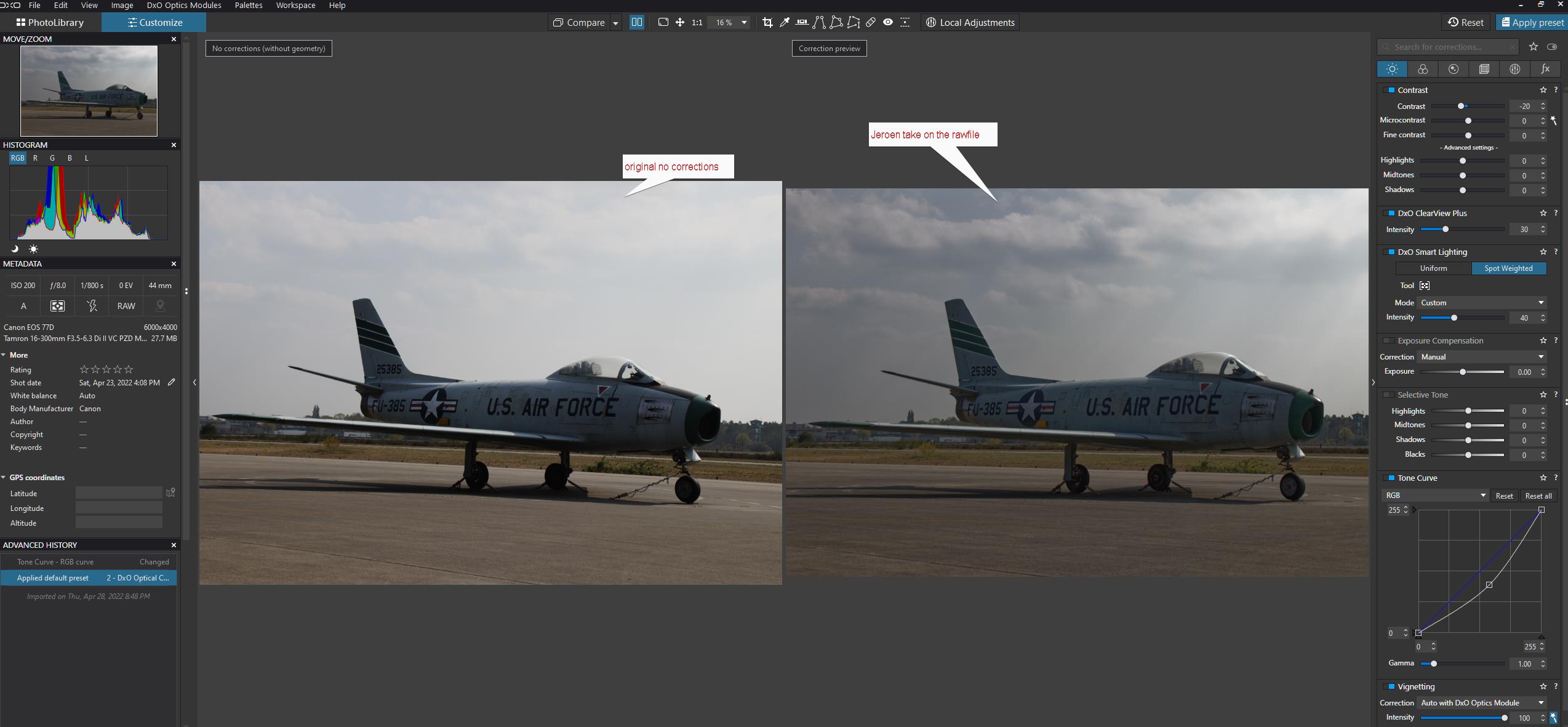The height and width of the screenshot is (727, 1568).
Task: Collapse the More metadata section
Action: coord(4,355)
